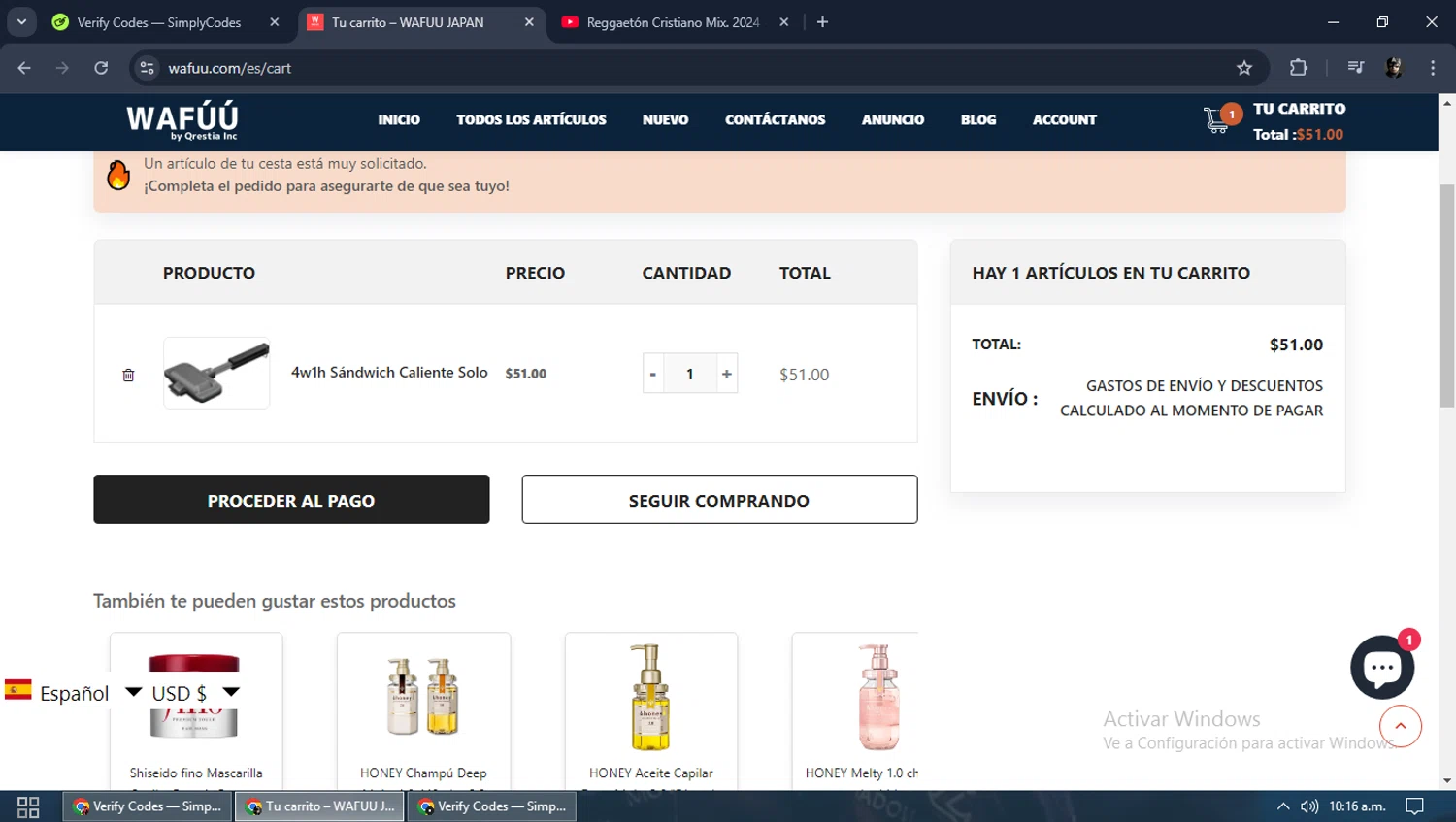The height and width of the screenshot is (822, 1456).
Task: Show hidden system tray icons
Action: (x=1283, y=806)
